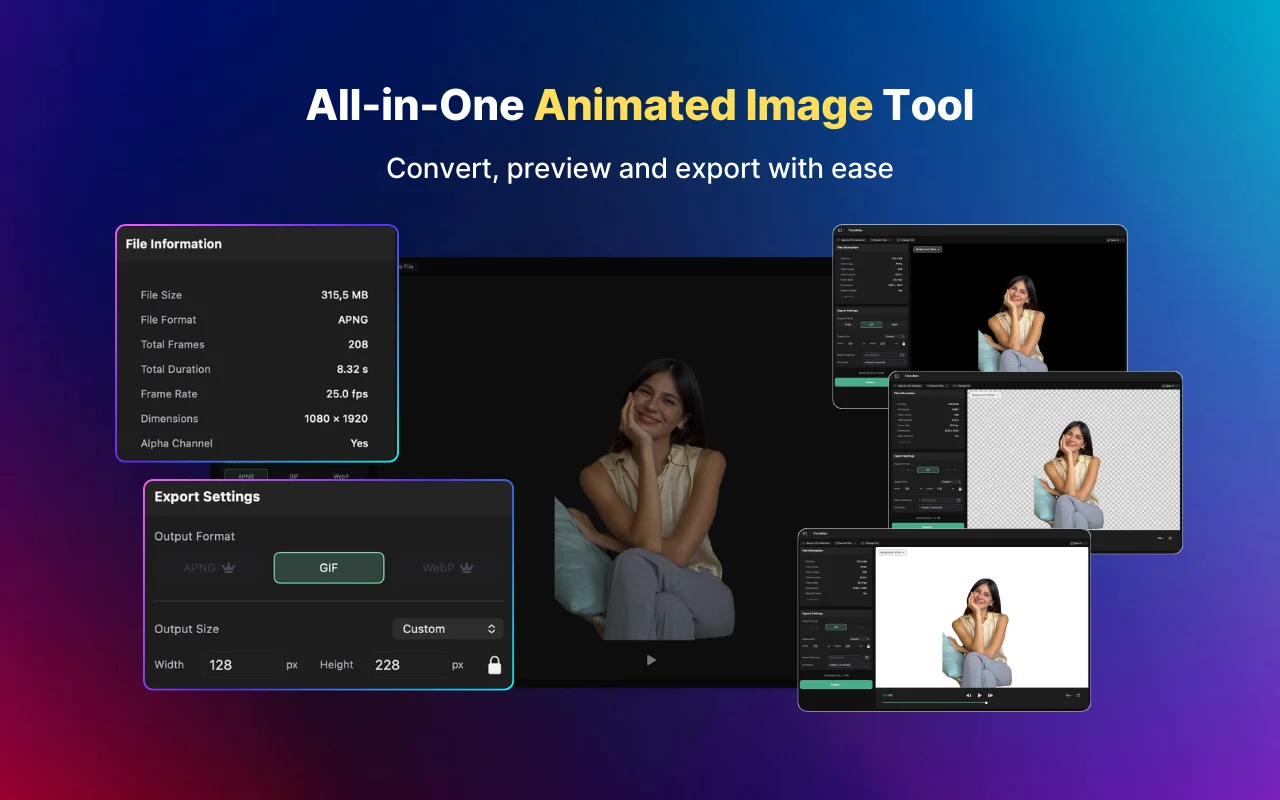
Task: Open the playback speed dropdown in the preview bar
Action: (1068, 695)
